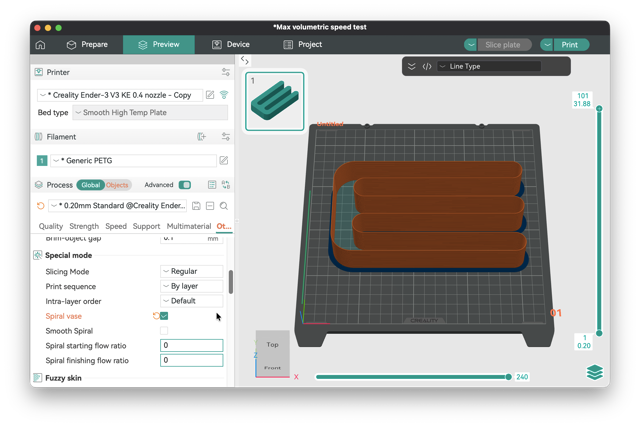Click Top face of the view cube
Screen dimensions: 640x427
(x=273, y=345)
